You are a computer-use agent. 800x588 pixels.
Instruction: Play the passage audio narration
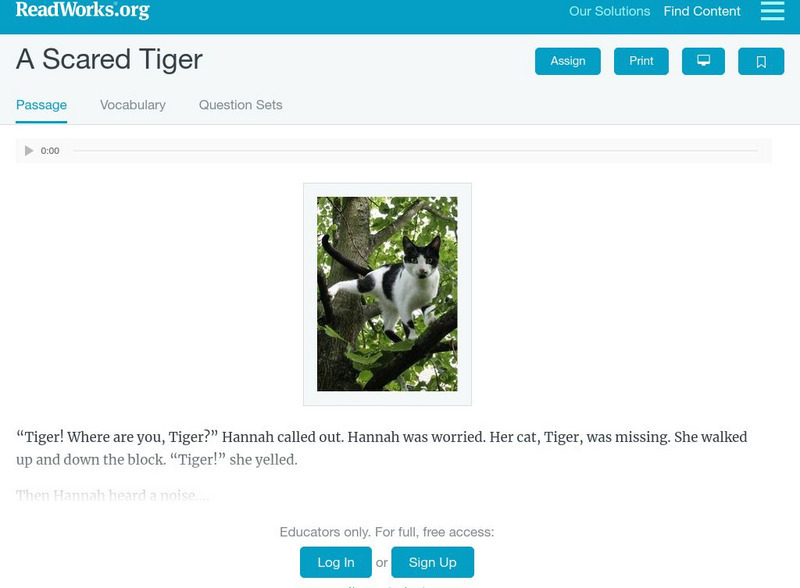click(x=27, y=150)
